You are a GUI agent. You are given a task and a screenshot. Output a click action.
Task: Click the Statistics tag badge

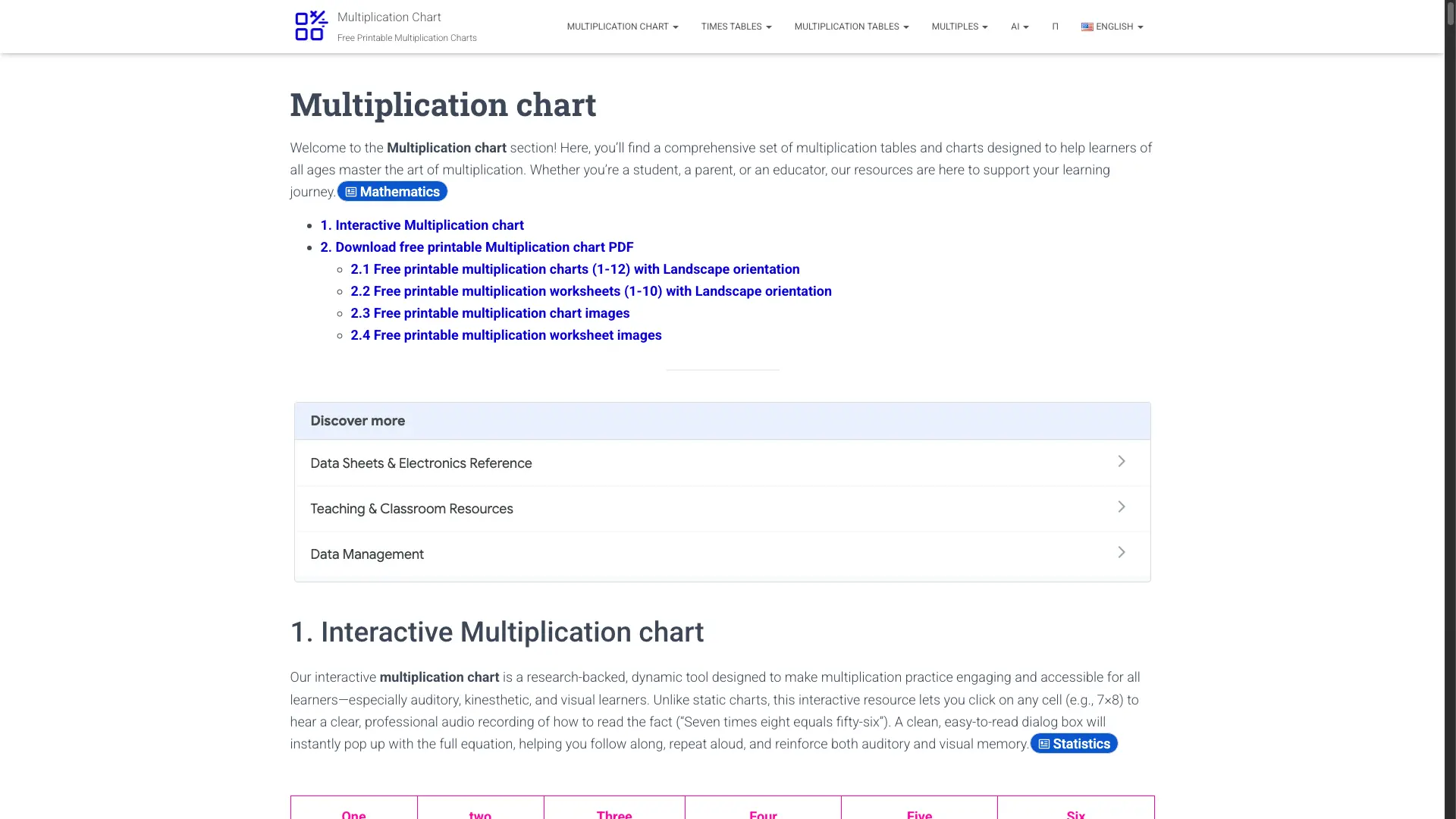[1074, 744]
